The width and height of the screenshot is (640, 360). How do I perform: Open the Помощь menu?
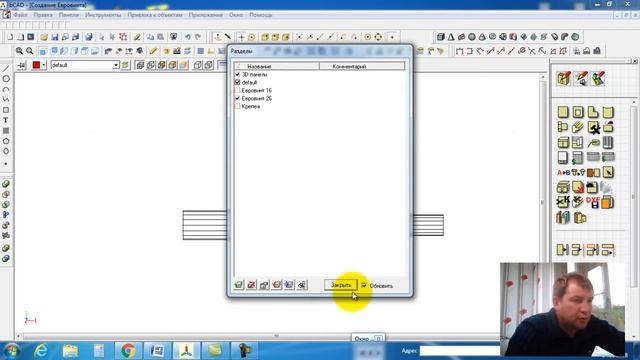260,15
